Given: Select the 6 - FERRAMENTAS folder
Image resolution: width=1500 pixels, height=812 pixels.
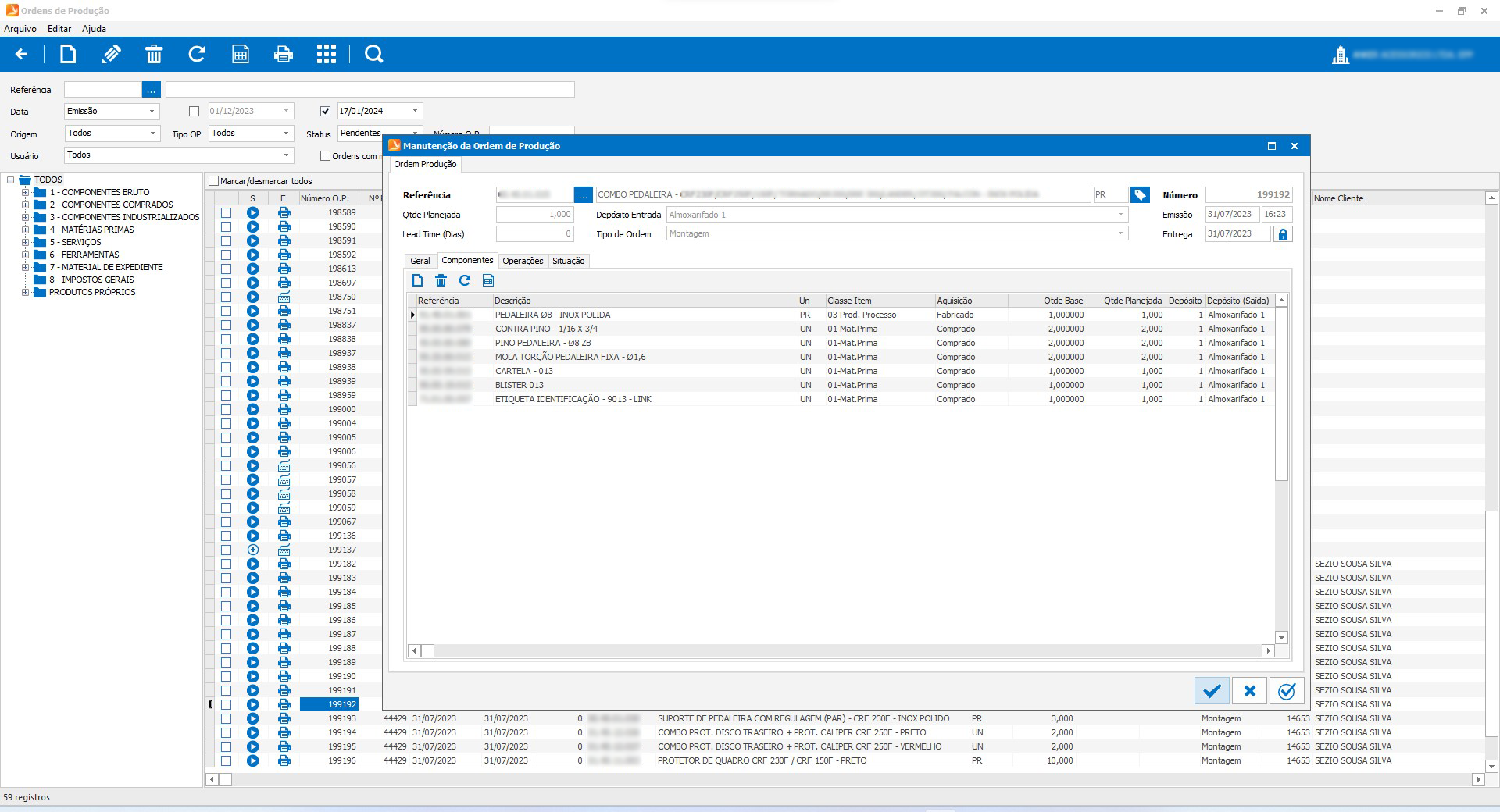Looking at the screenshot, I should (84, 255).
